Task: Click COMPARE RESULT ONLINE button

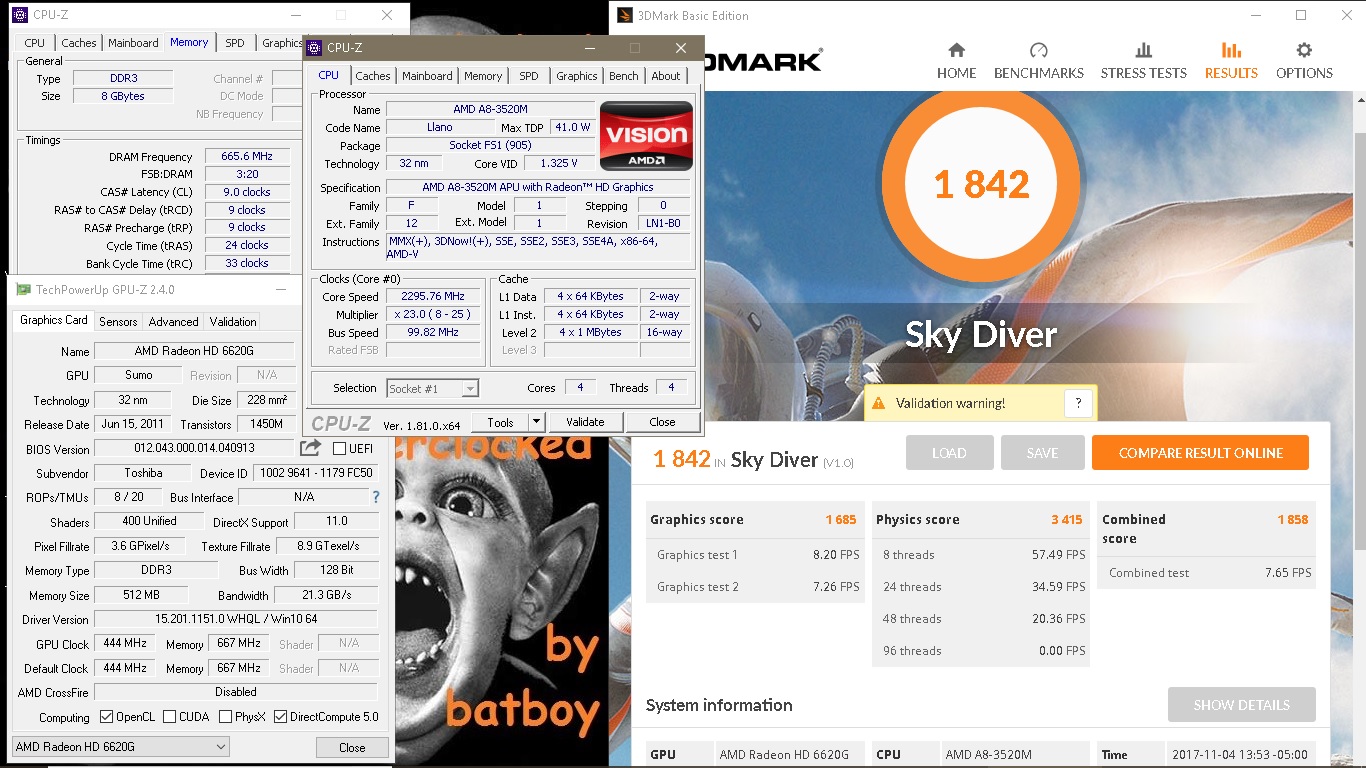Action: (x=1200, y=453)
